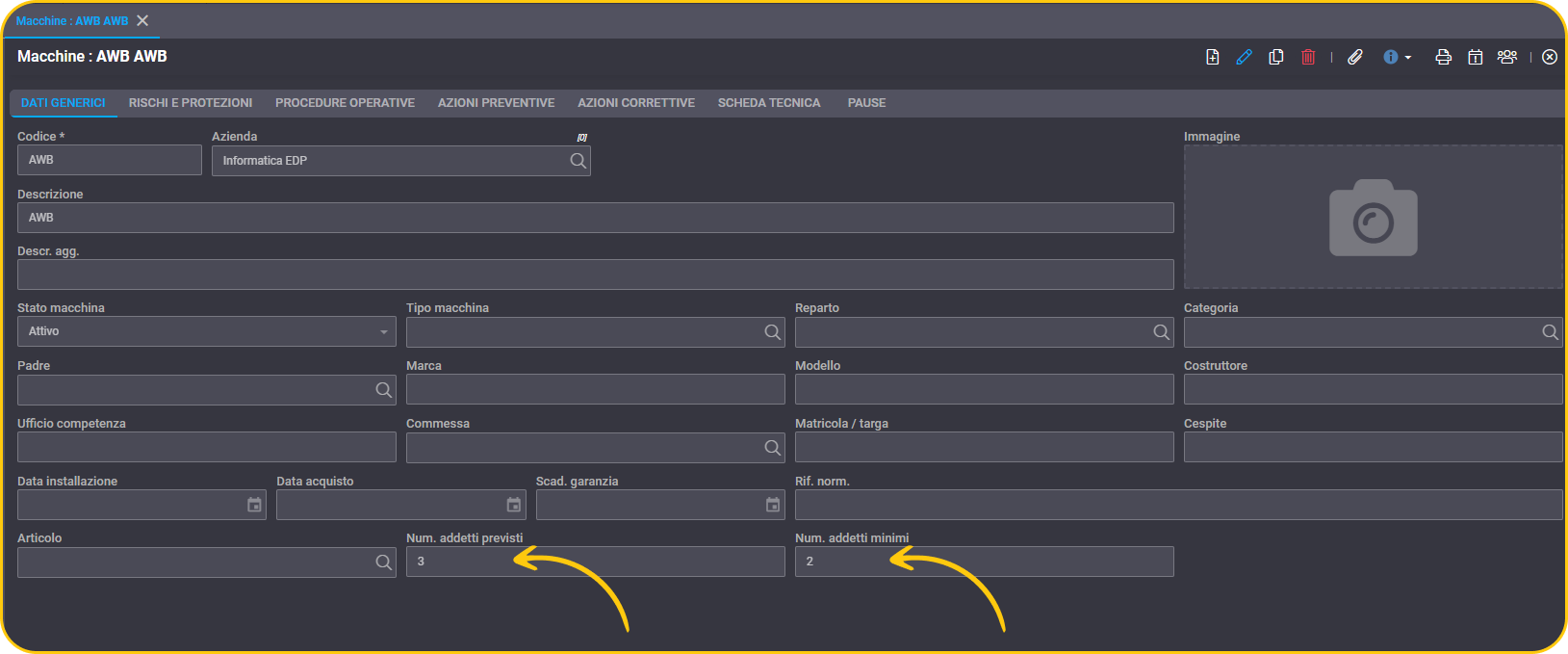Open the Scheda Tecnica tab
Screen dimensions: 1568x654
tap(769, 103)
